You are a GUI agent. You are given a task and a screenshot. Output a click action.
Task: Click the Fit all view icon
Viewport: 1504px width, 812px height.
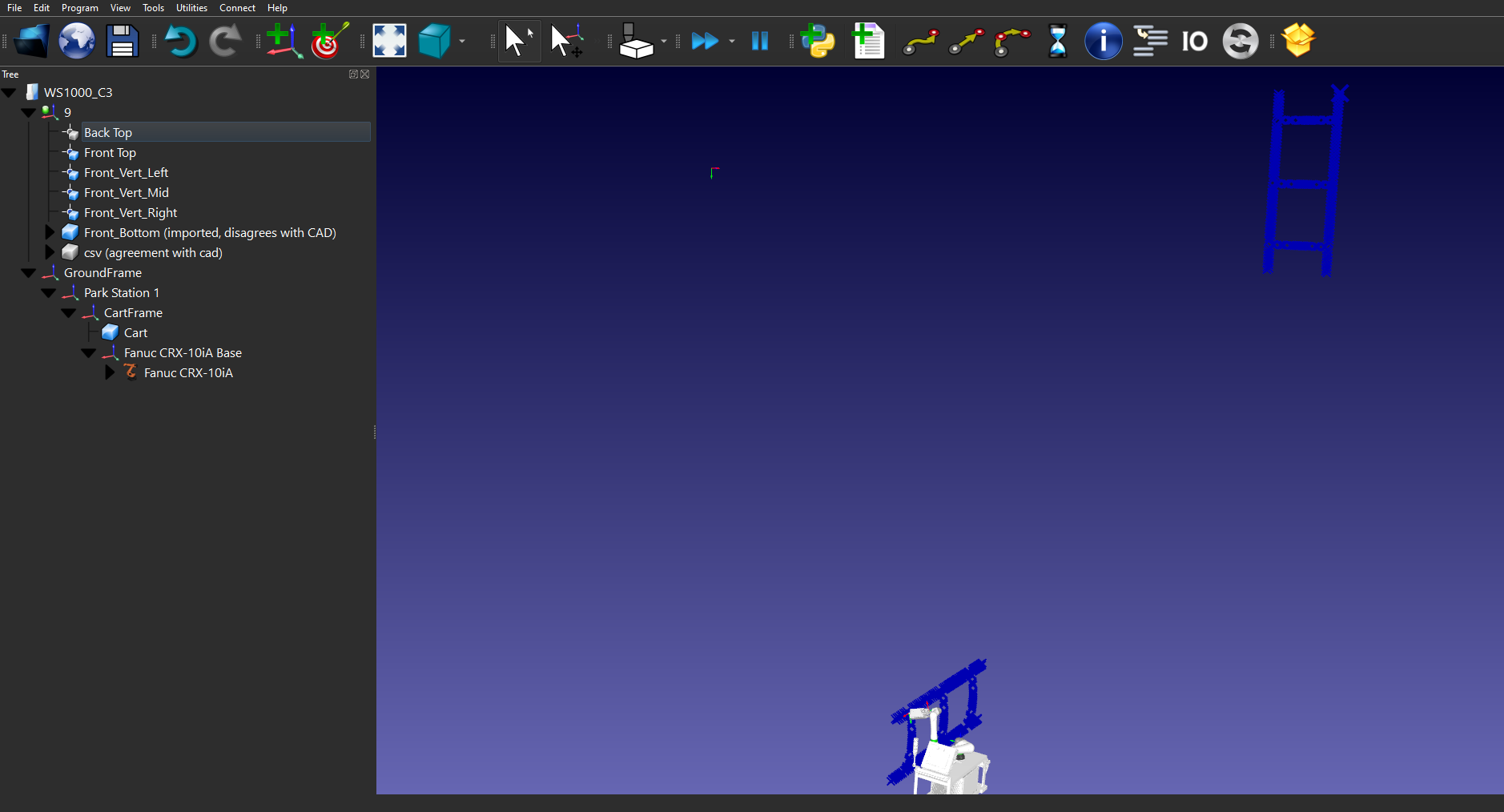coord(390,41)
